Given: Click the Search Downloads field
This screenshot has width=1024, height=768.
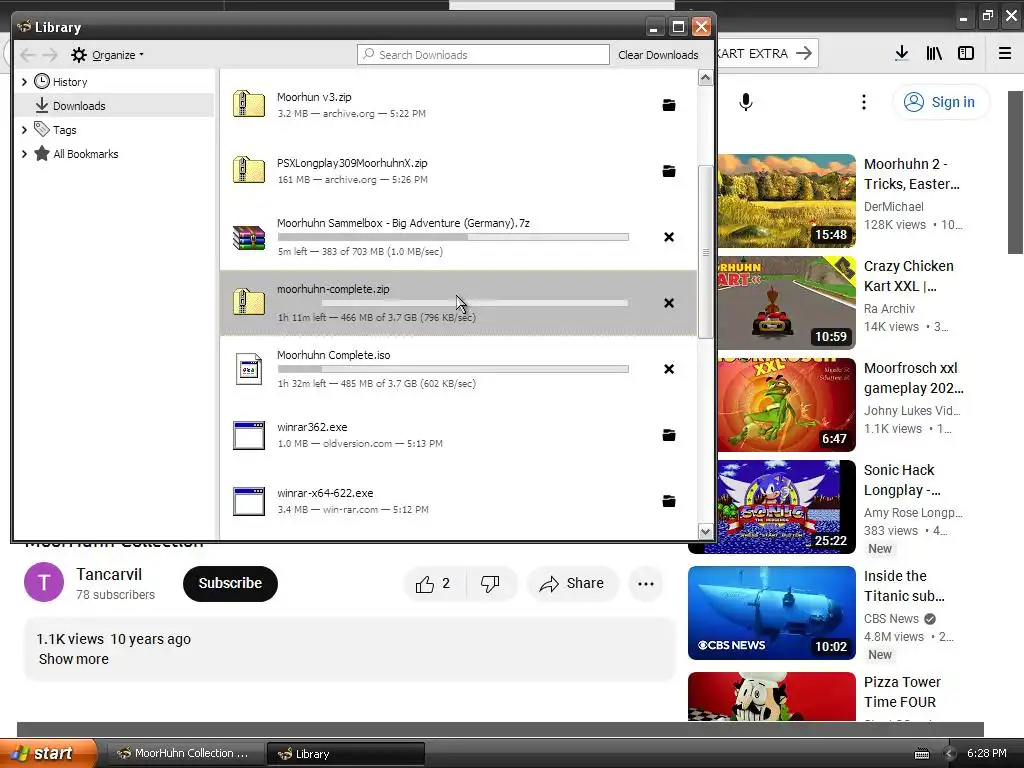Looking at the screenshot, I should [483, 55].
